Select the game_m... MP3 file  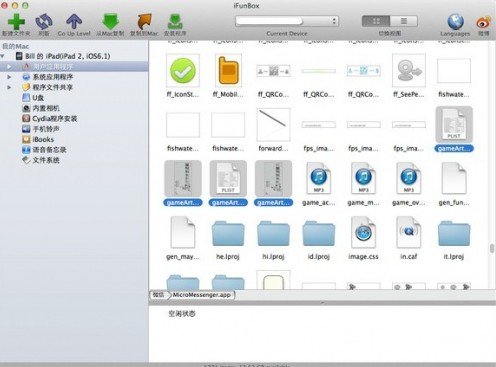[x=363, y=178]
